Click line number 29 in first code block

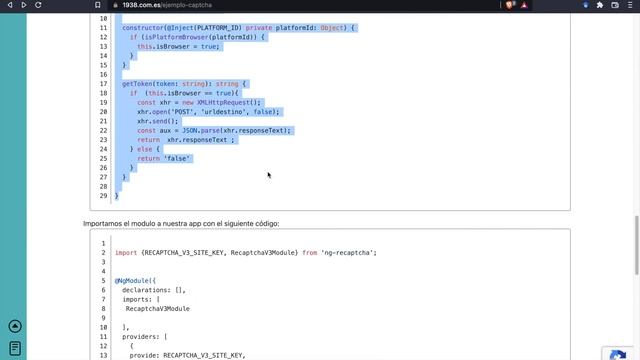104,196
